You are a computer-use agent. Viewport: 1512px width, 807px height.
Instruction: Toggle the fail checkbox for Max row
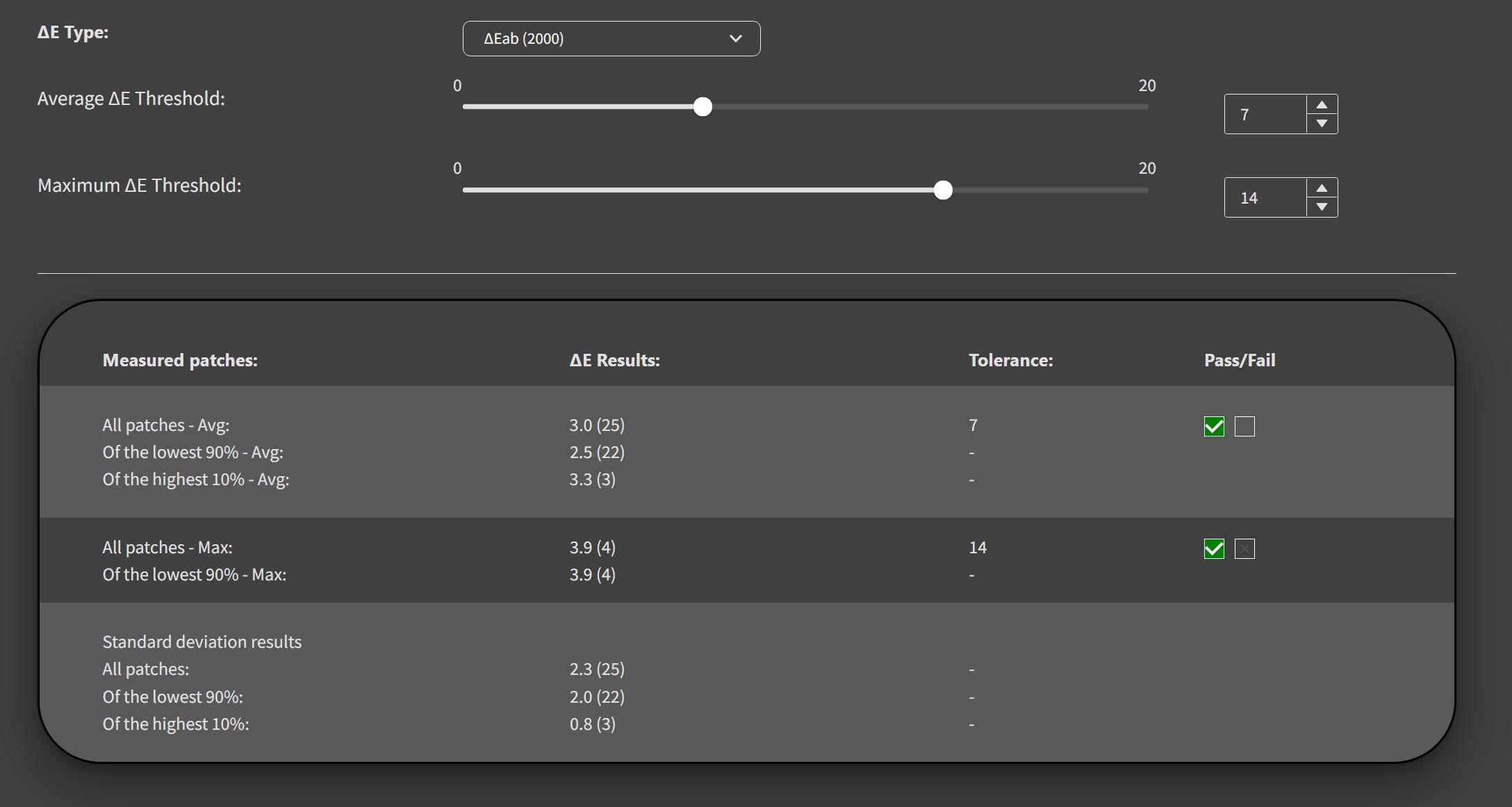coord(1244,549)
